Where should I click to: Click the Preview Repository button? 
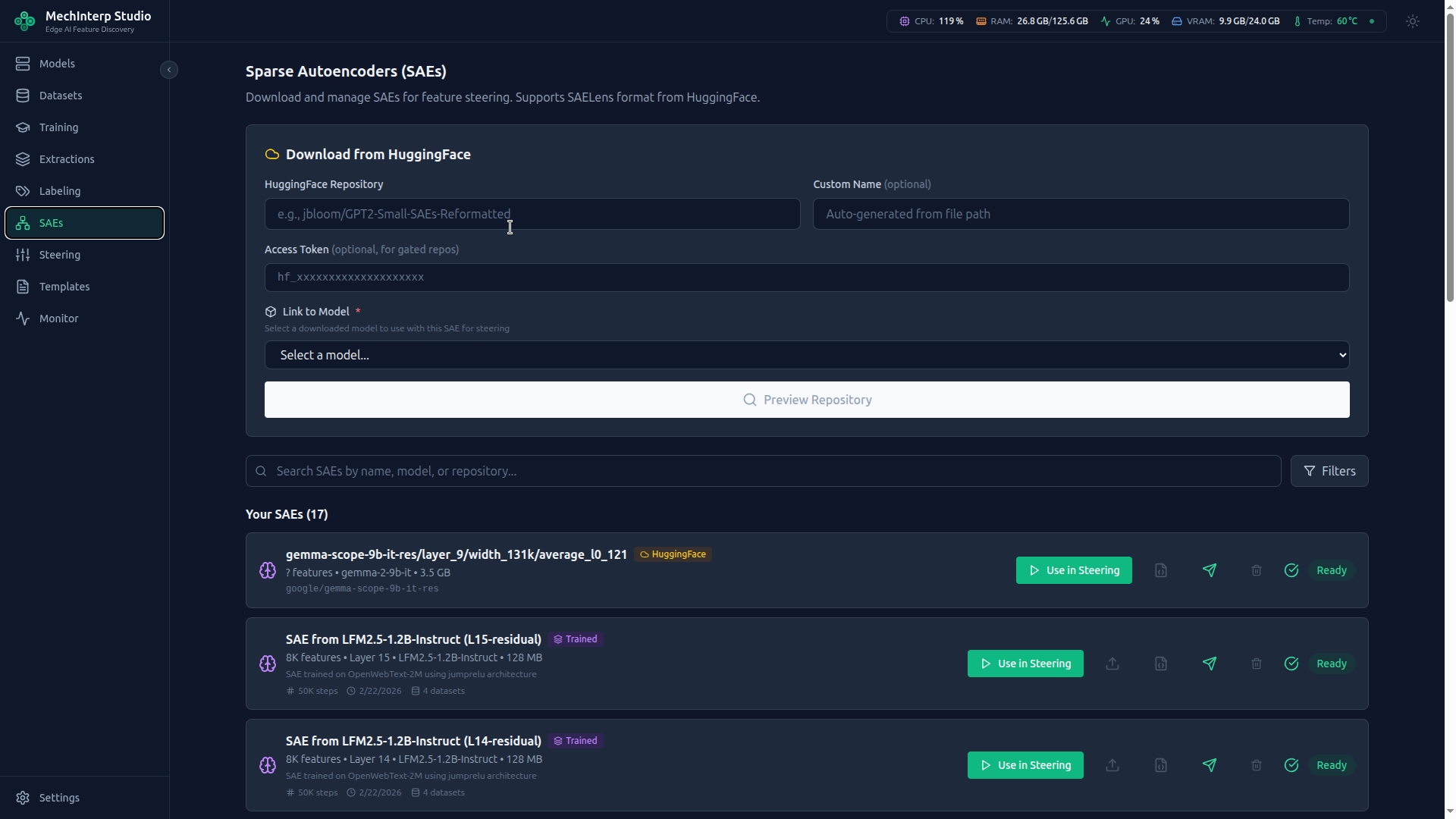807,400
